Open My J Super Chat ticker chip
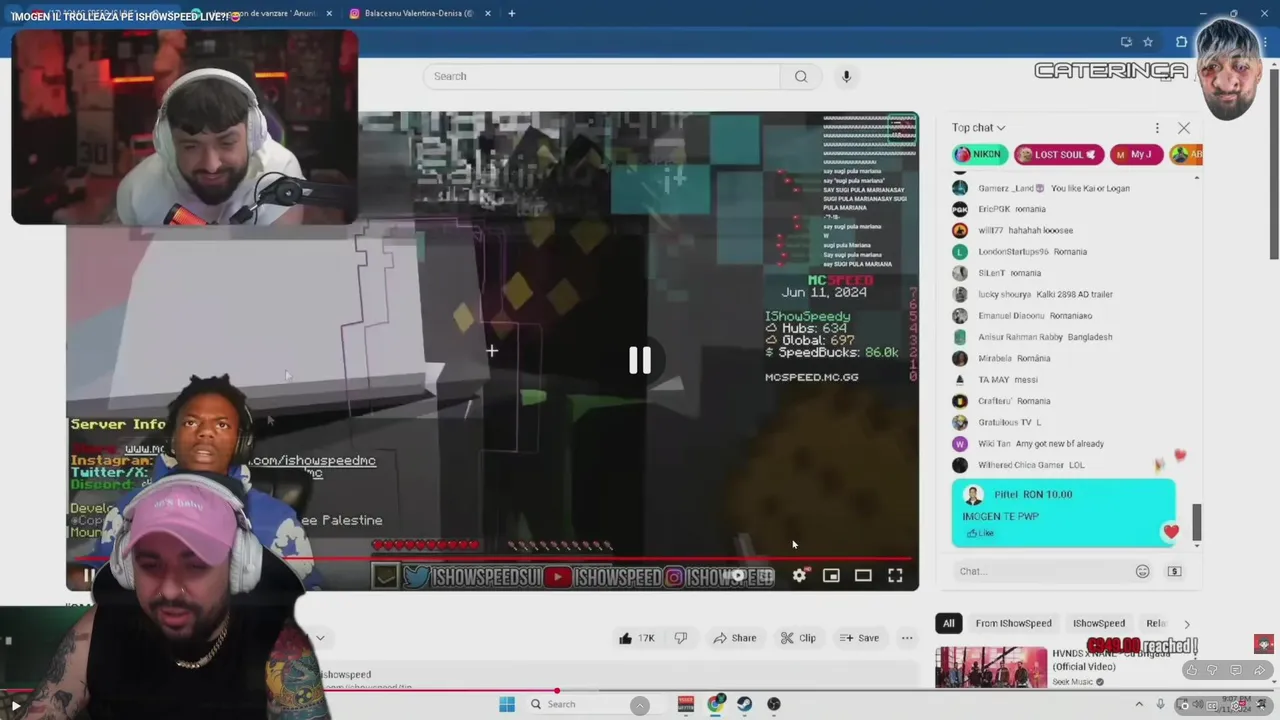Screen dimensions: 1280x720 click(1135, 154)
